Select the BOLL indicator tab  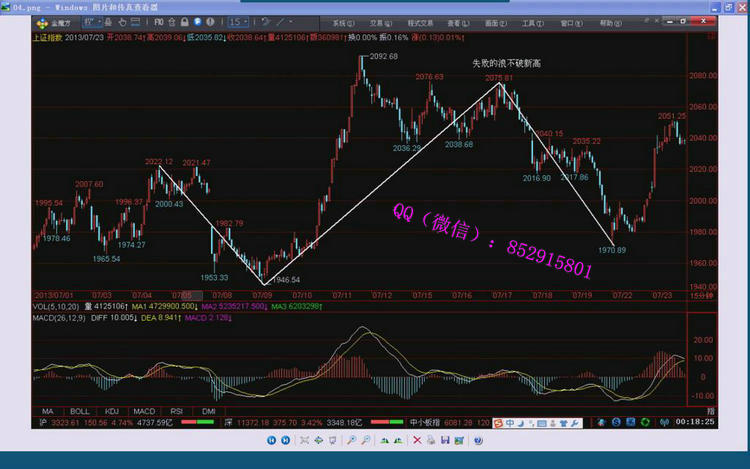coord(79,411)
